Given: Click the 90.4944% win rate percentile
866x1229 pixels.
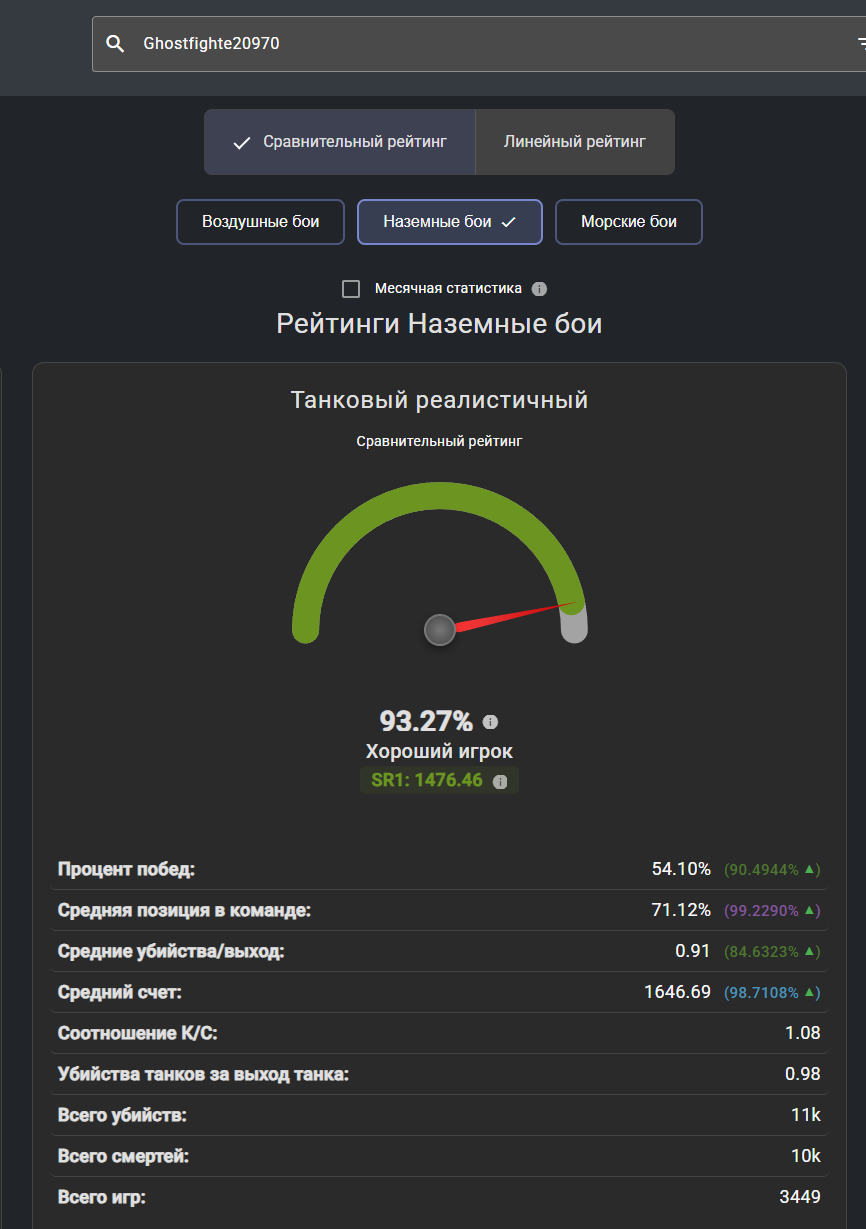Looking at the screenshot, I should point(764,870).
